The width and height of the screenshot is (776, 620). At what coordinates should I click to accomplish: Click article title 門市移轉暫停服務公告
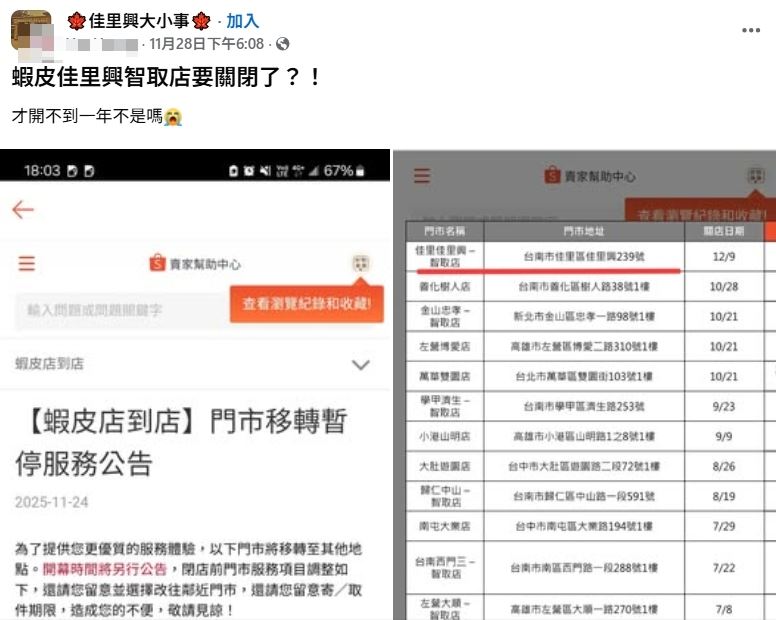coord(181,442)
